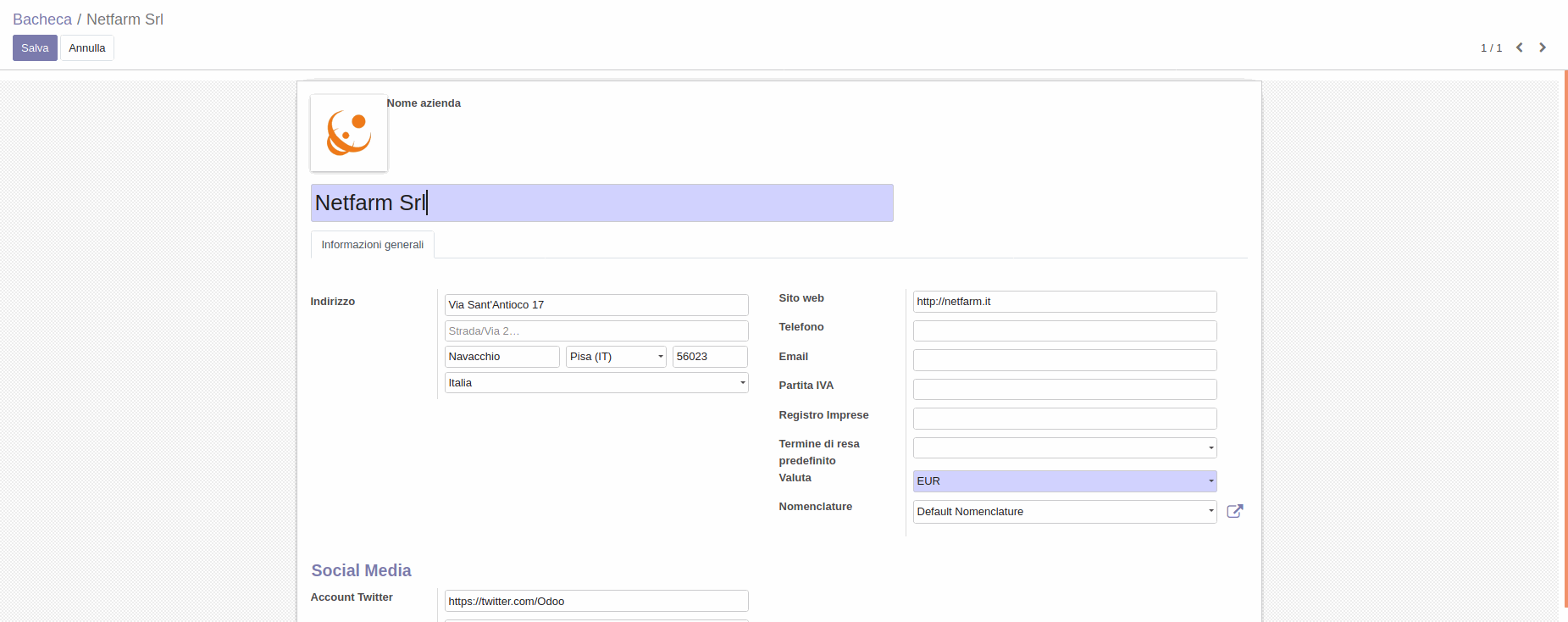Click the Partita IVA label
The height and width of the screenshot is (622, 1568).
click(x=806, y=386)
